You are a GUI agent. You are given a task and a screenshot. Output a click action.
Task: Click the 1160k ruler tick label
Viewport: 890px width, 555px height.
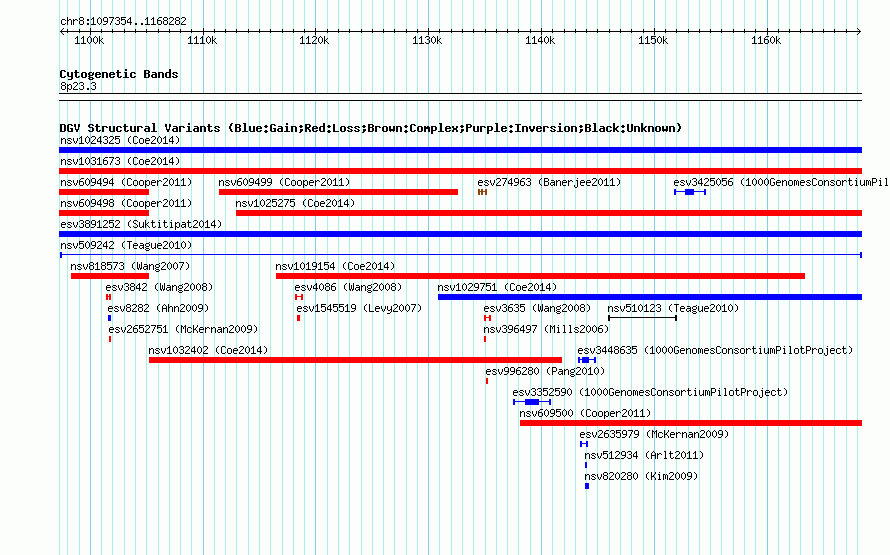tap(766, 41)
